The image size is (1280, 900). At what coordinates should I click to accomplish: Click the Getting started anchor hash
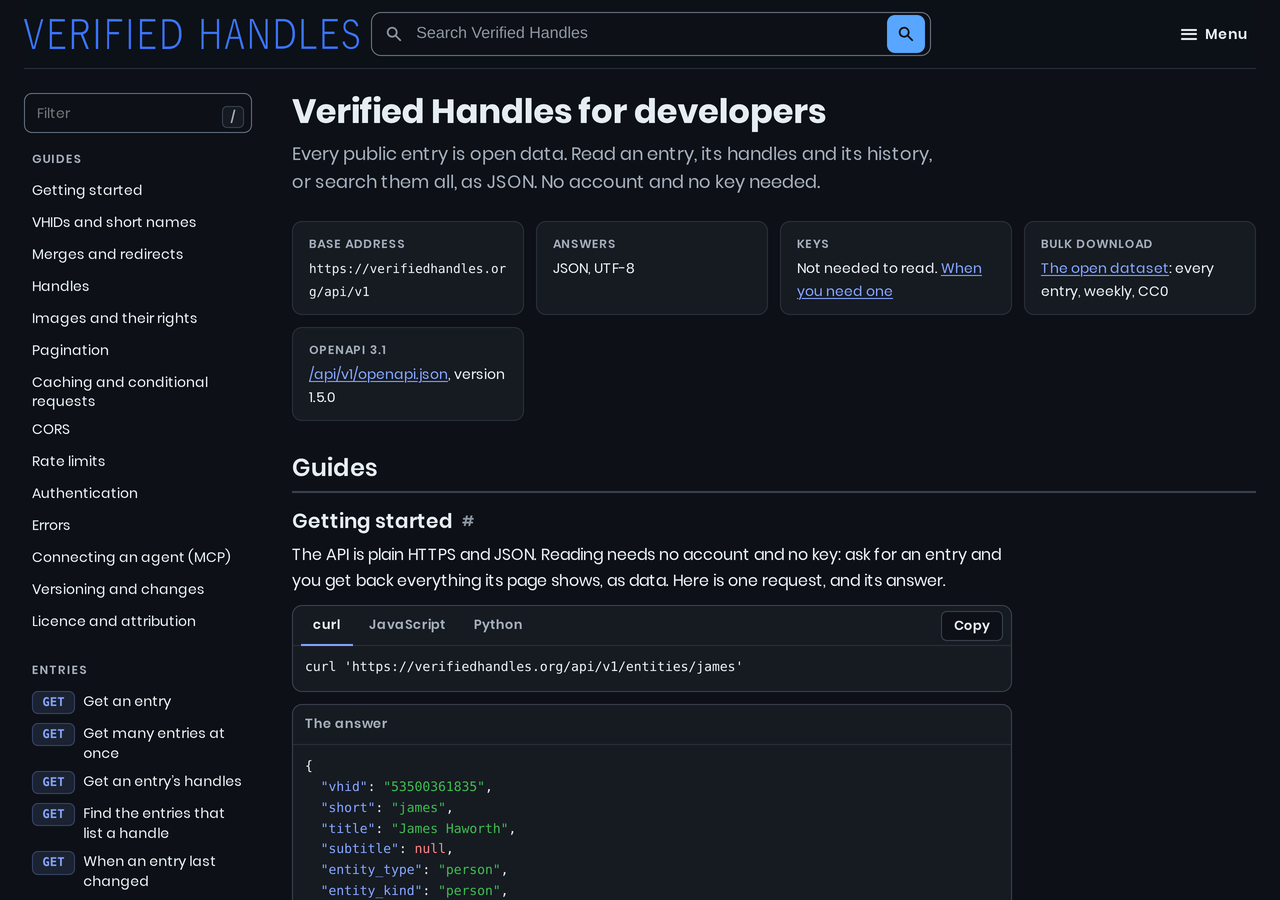[468, 521]
